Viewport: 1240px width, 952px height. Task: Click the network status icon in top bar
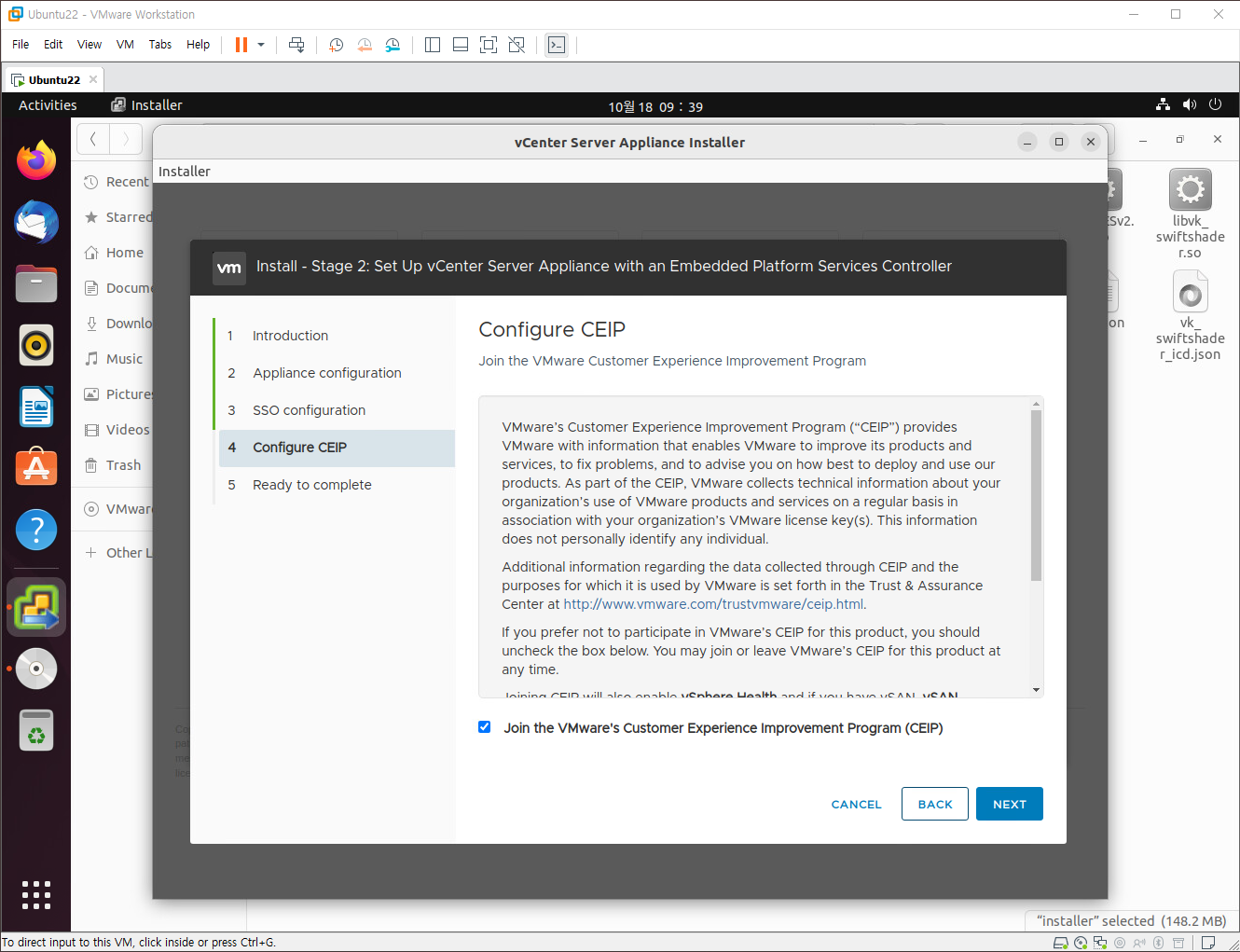(x=1163, y=104)
